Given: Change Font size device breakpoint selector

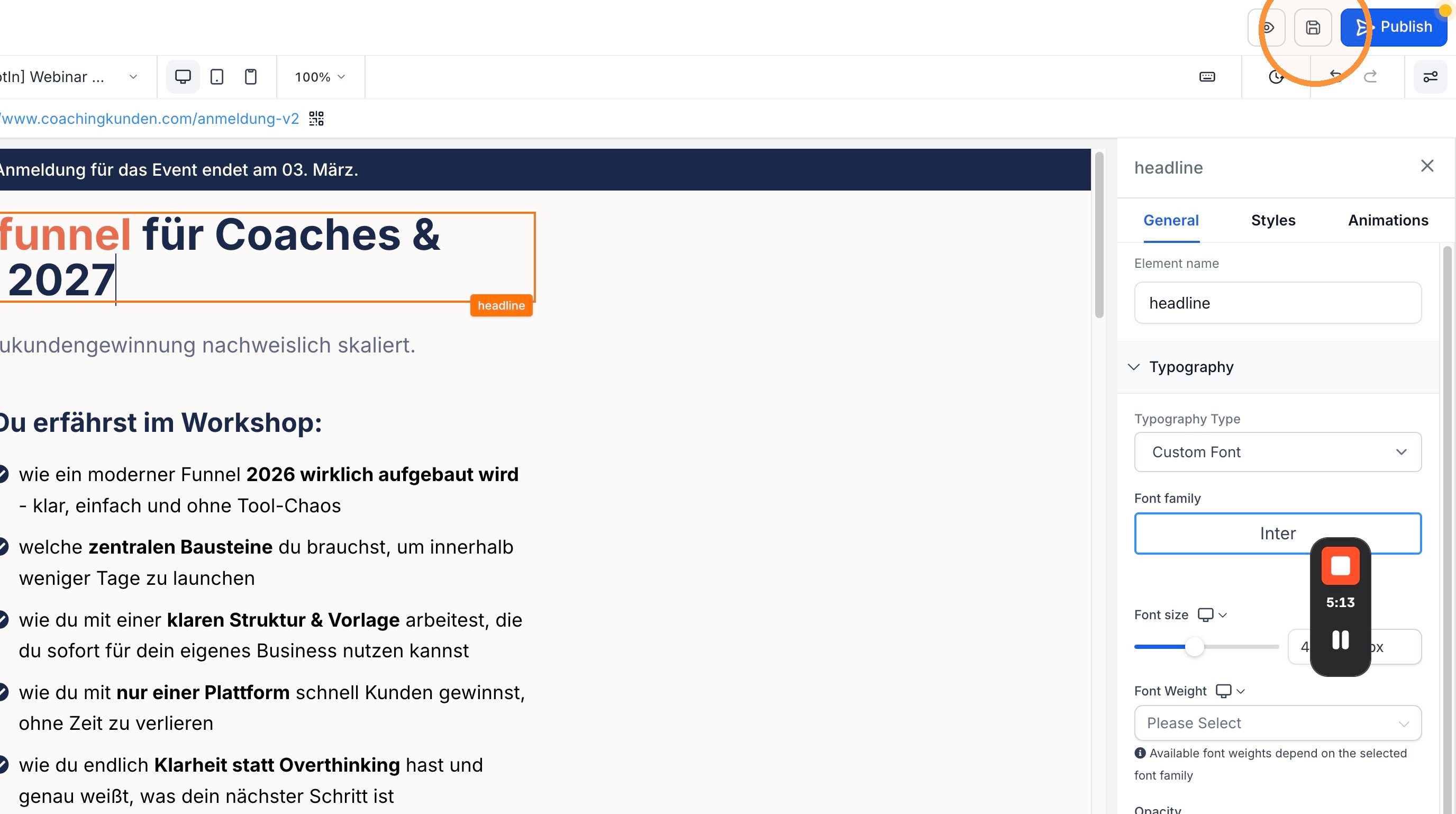Looking at the screenshot, I should click(x=1213, y=615).
